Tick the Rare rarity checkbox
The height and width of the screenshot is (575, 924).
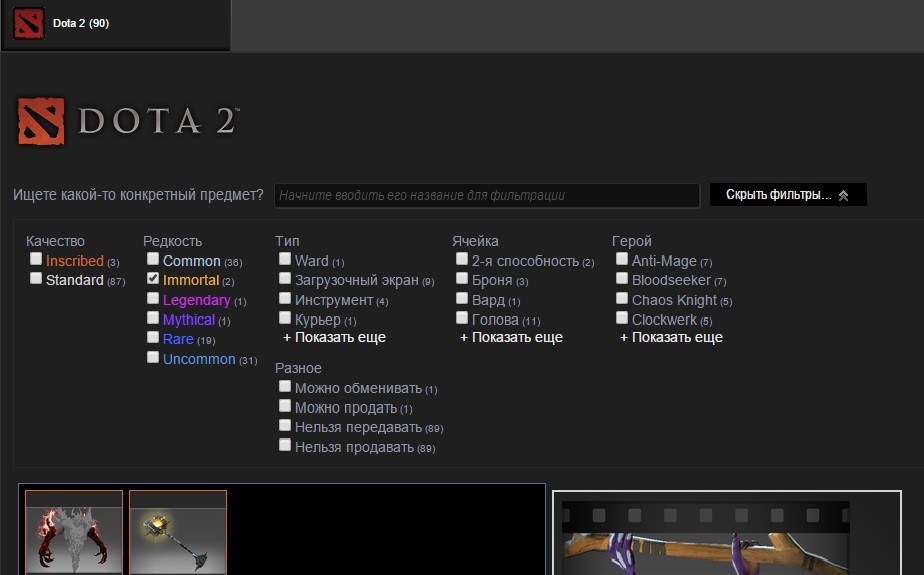[x=153, y=337]
